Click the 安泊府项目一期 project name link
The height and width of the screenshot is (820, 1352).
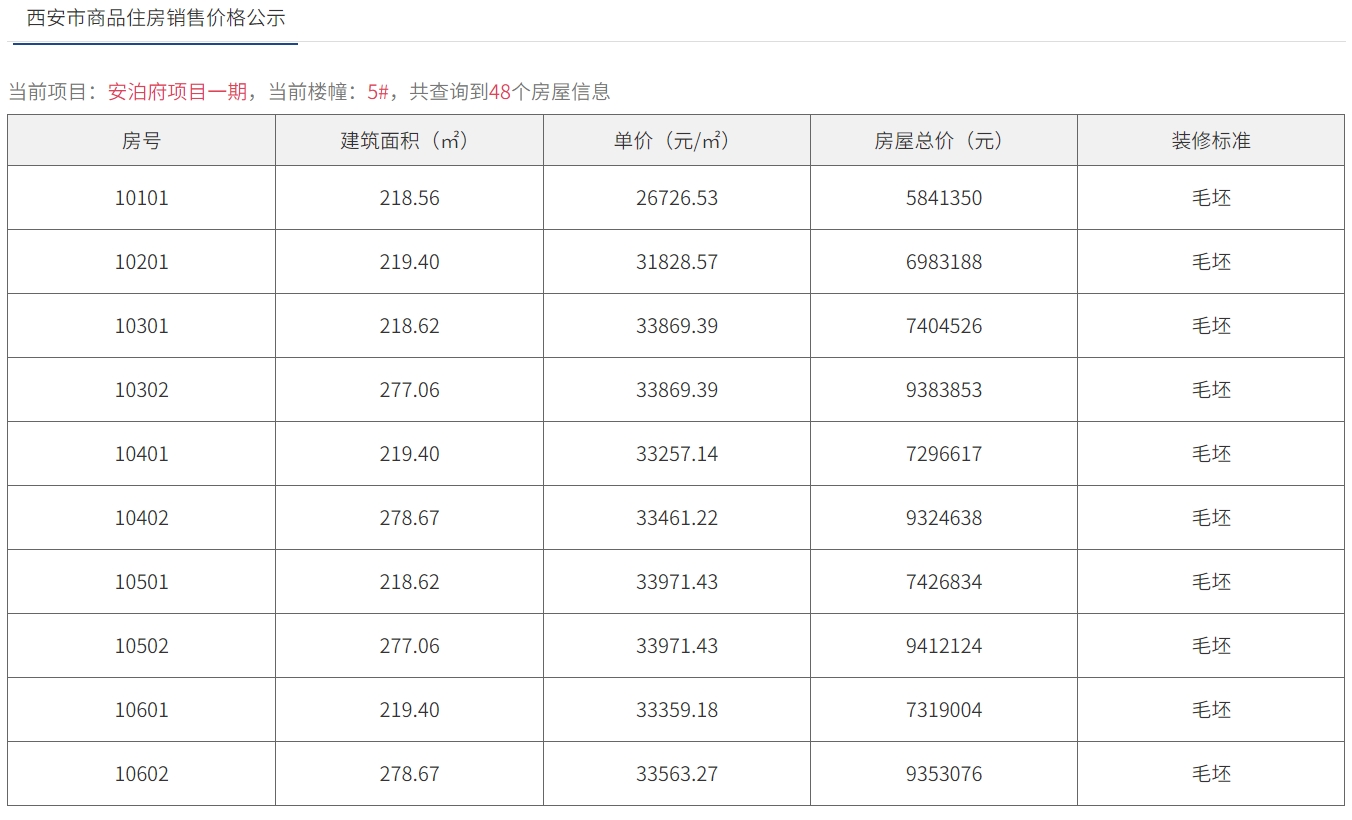177,92
